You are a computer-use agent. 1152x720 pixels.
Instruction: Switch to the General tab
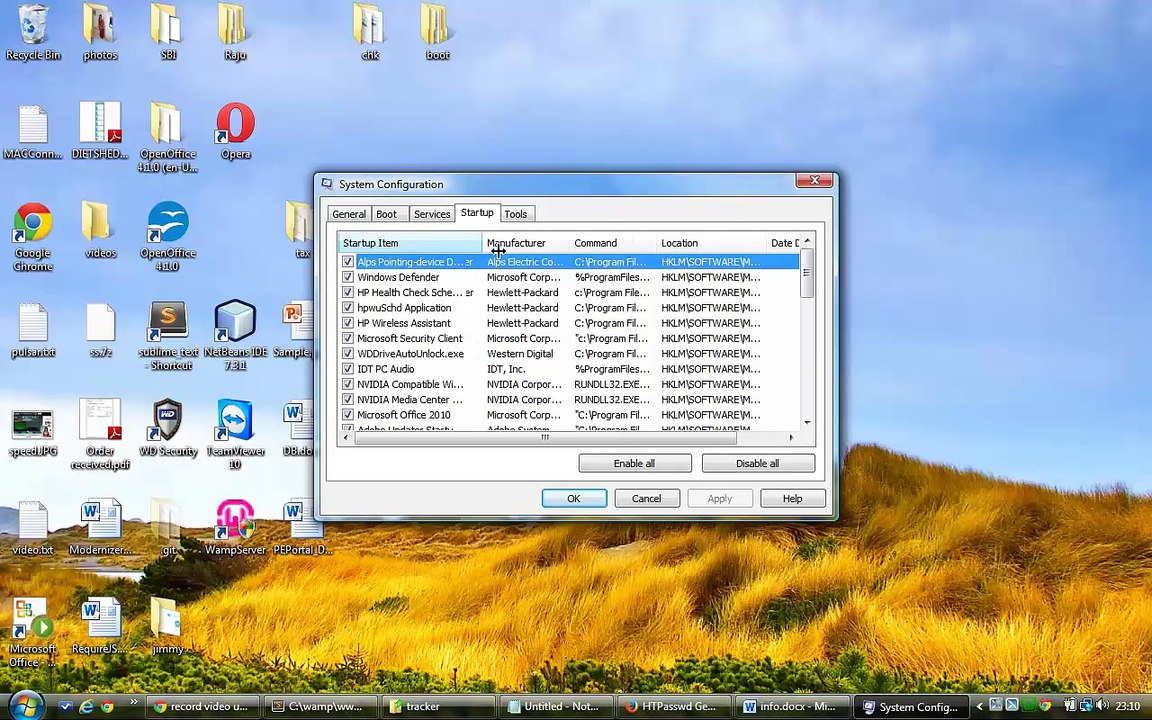point(349,214)
